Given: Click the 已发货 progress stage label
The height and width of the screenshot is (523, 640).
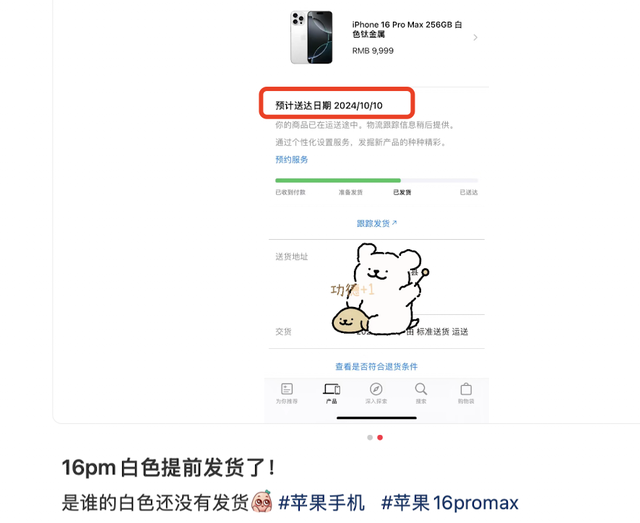Looking at the screenshot, I should pyautogui.click(x=402, y=192).
